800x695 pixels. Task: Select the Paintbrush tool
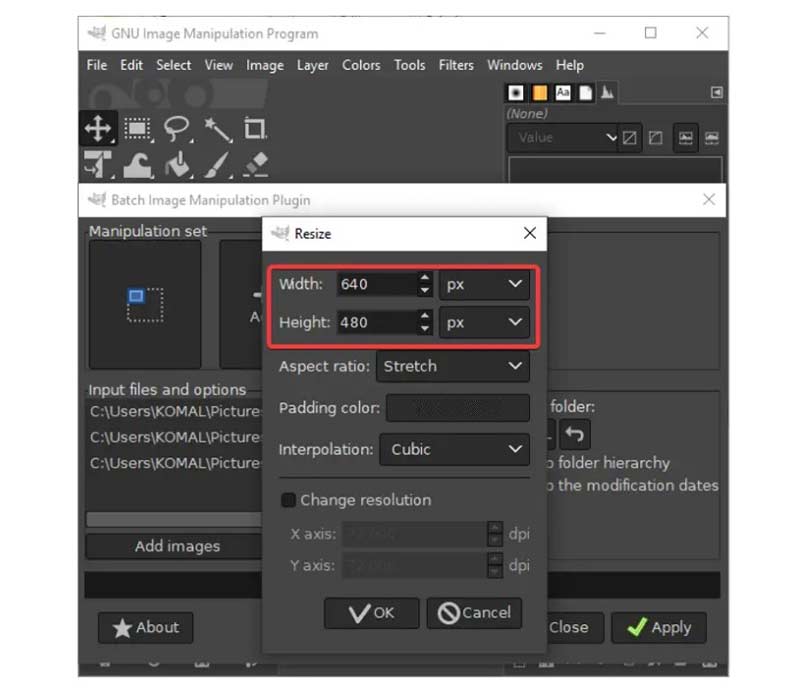coord(217,165)
